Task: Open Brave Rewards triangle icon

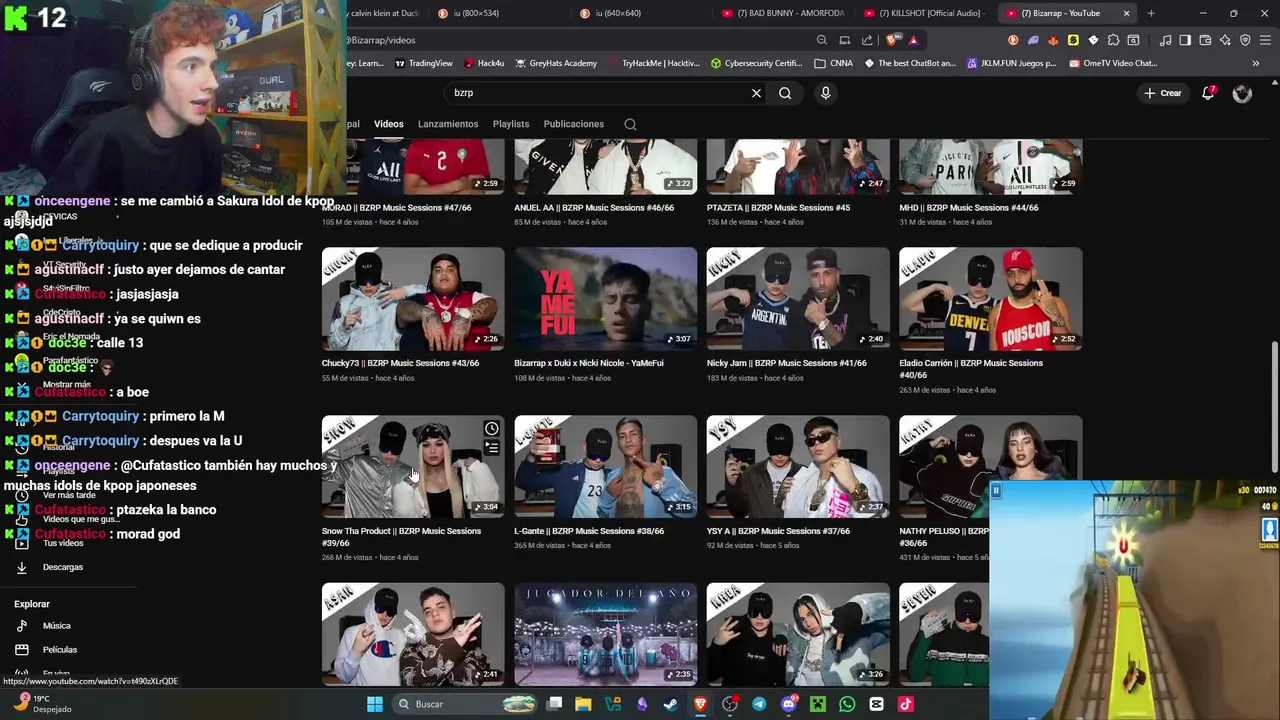Action: (x=913, y=40)
